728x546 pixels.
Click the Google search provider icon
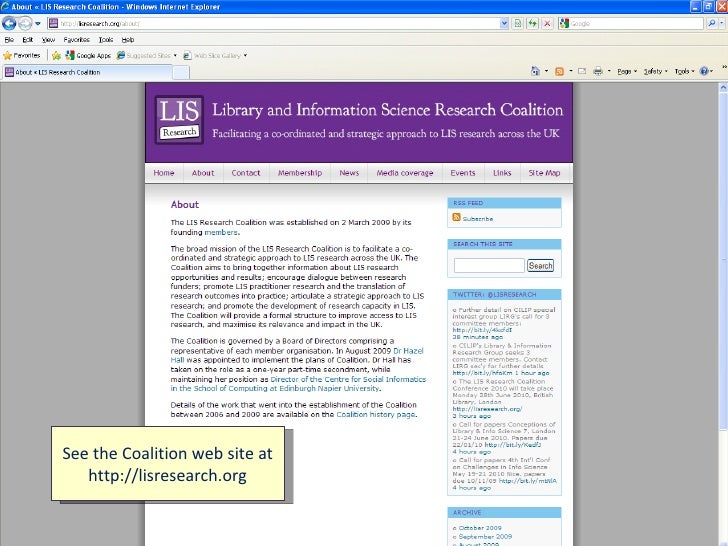click(563, 23)
